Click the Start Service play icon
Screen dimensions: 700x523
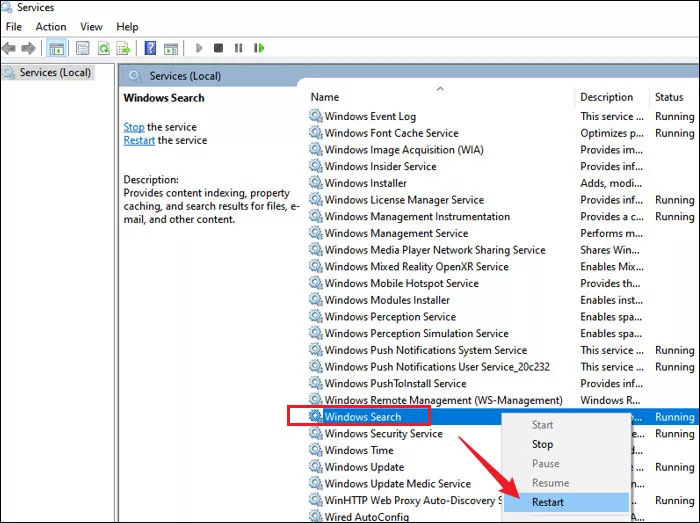pyautogui.click(x=199, y=48)
